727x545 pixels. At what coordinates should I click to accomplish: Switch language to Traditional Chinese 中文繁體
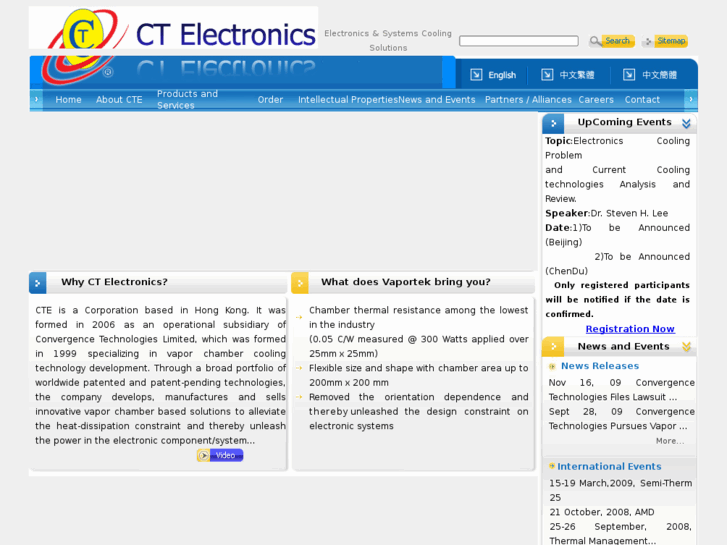(576, 75)
